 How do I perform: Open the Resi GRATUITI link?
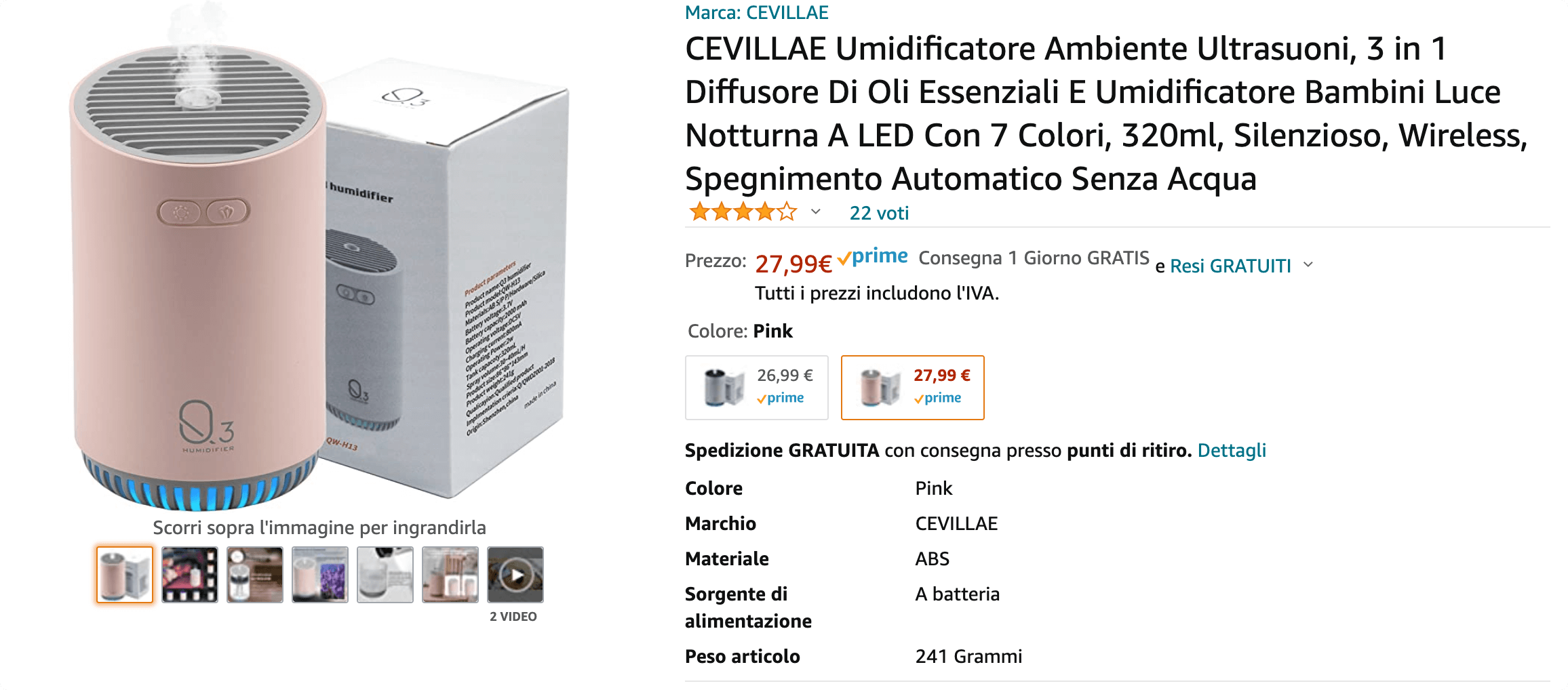coord(1230,266)
